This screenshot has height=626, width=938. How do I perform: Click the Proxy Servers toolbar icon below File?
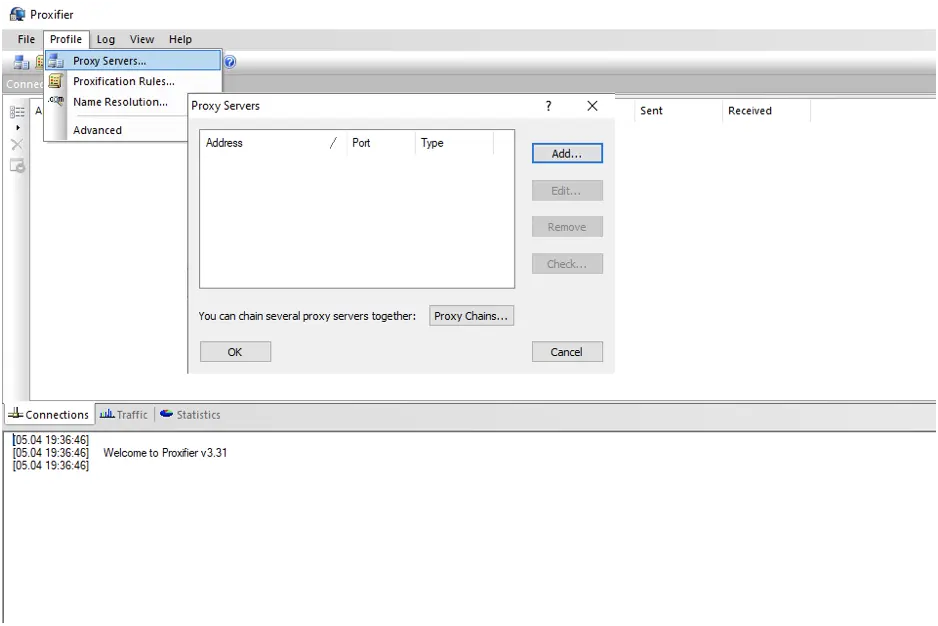(x=21, y=62)
